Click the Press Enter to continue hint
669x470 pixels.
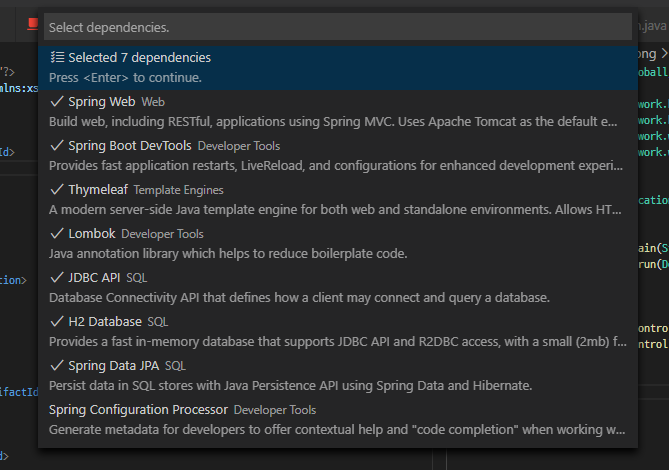[x=125, y=77]
